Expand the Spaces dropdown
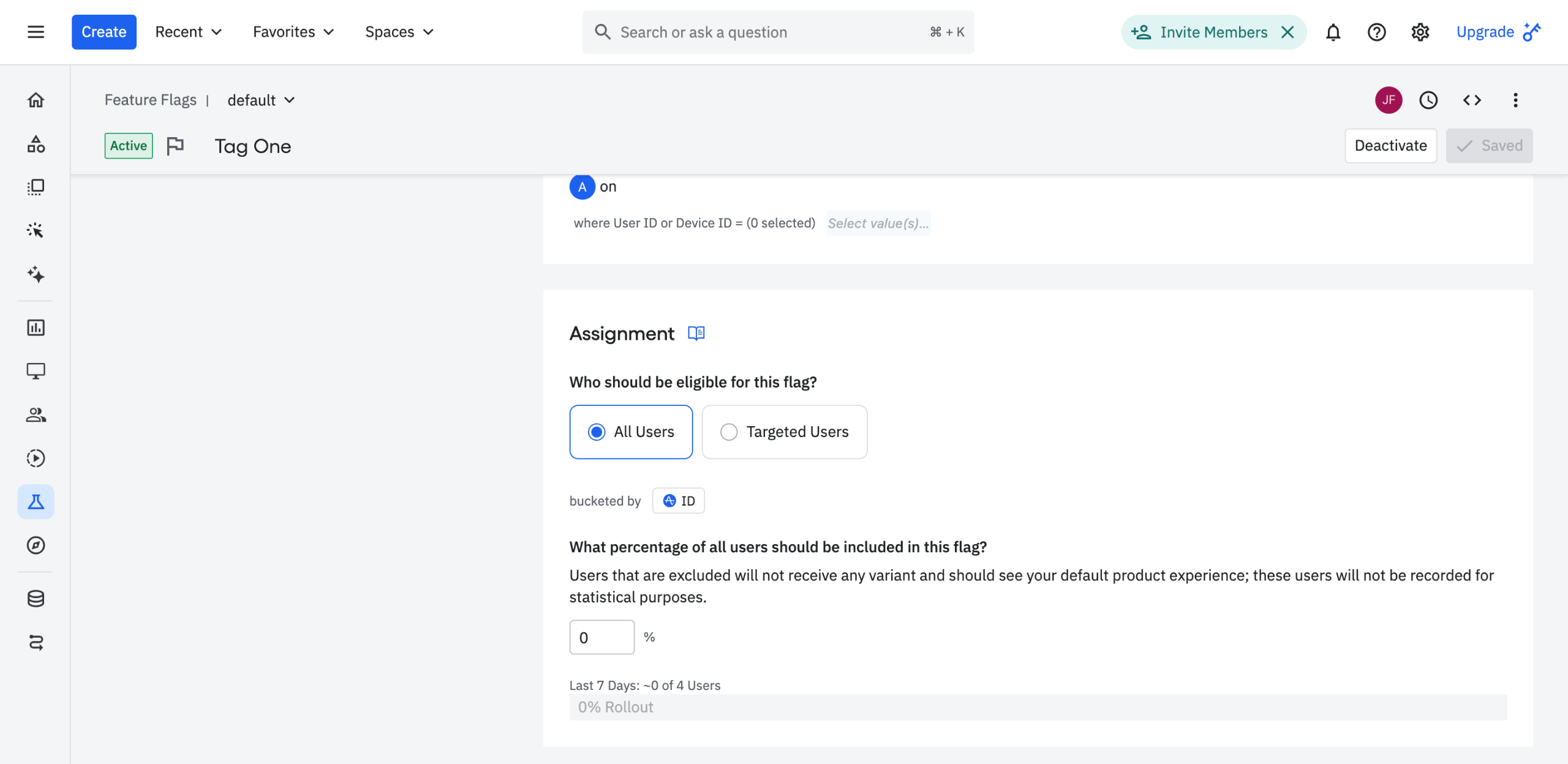This screenshot has height=764, width=1568. (x=399, y=32)
